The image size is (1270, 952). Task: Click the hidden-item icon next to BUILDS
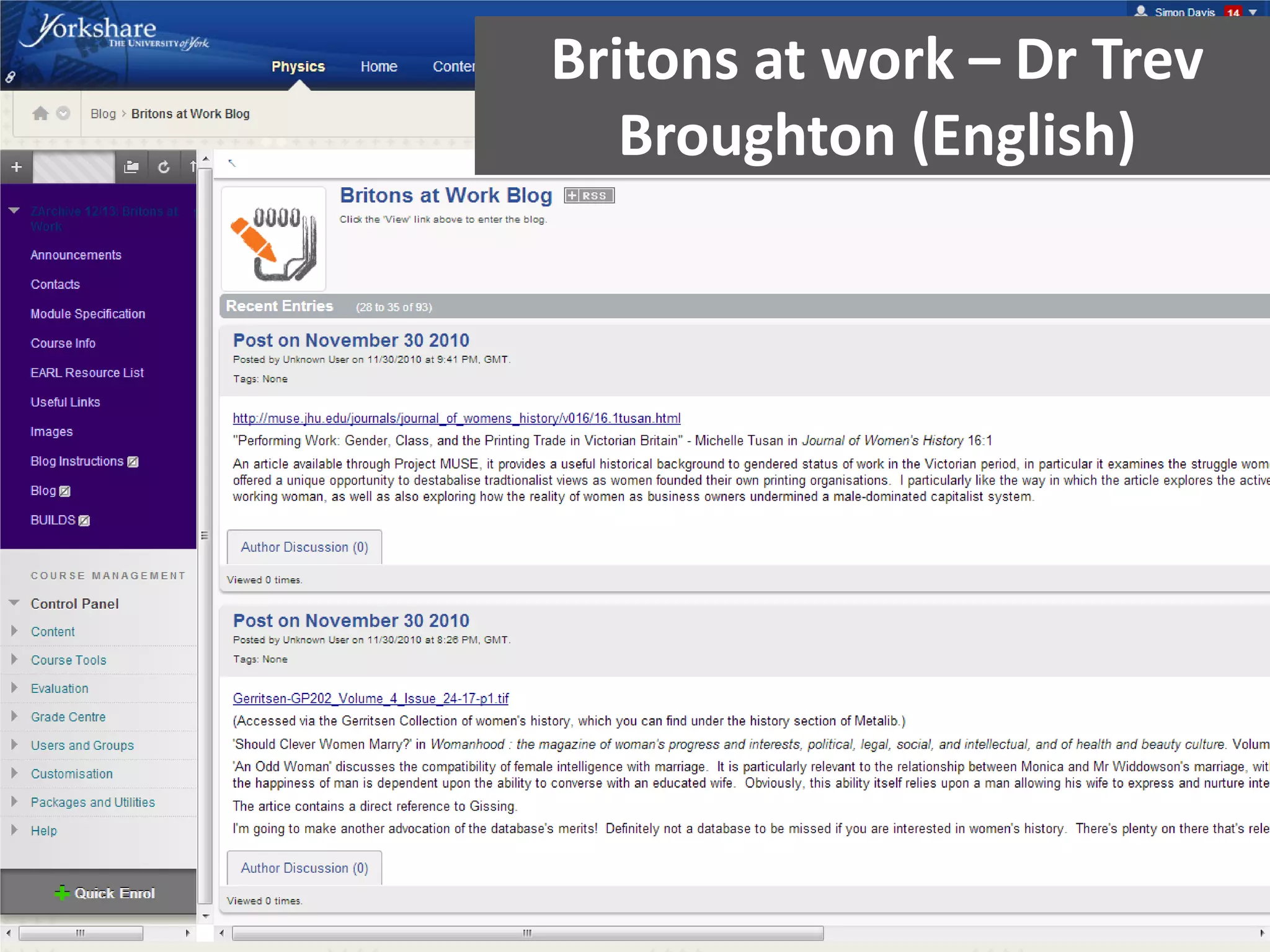point(84,521)
